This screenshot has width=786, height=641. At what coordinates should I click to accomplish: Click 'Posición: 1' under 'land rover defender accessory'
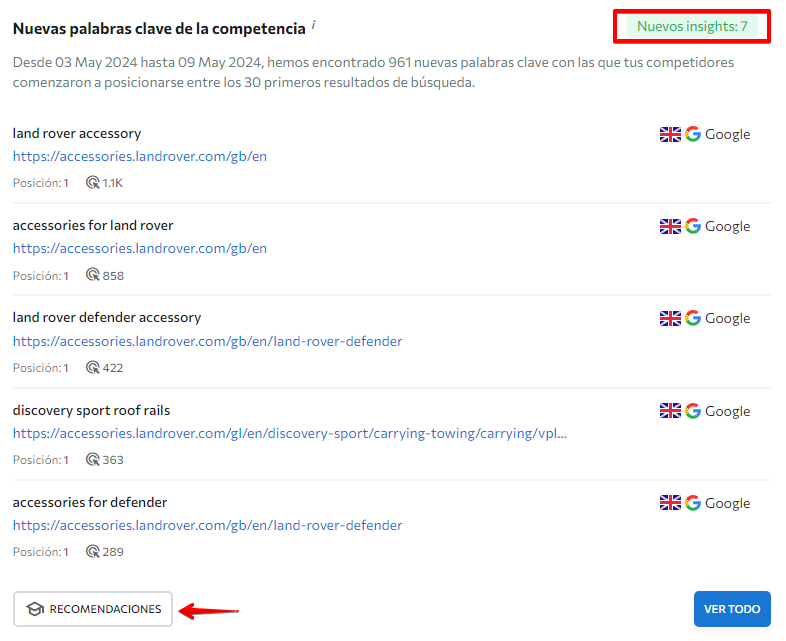(41, 368)
